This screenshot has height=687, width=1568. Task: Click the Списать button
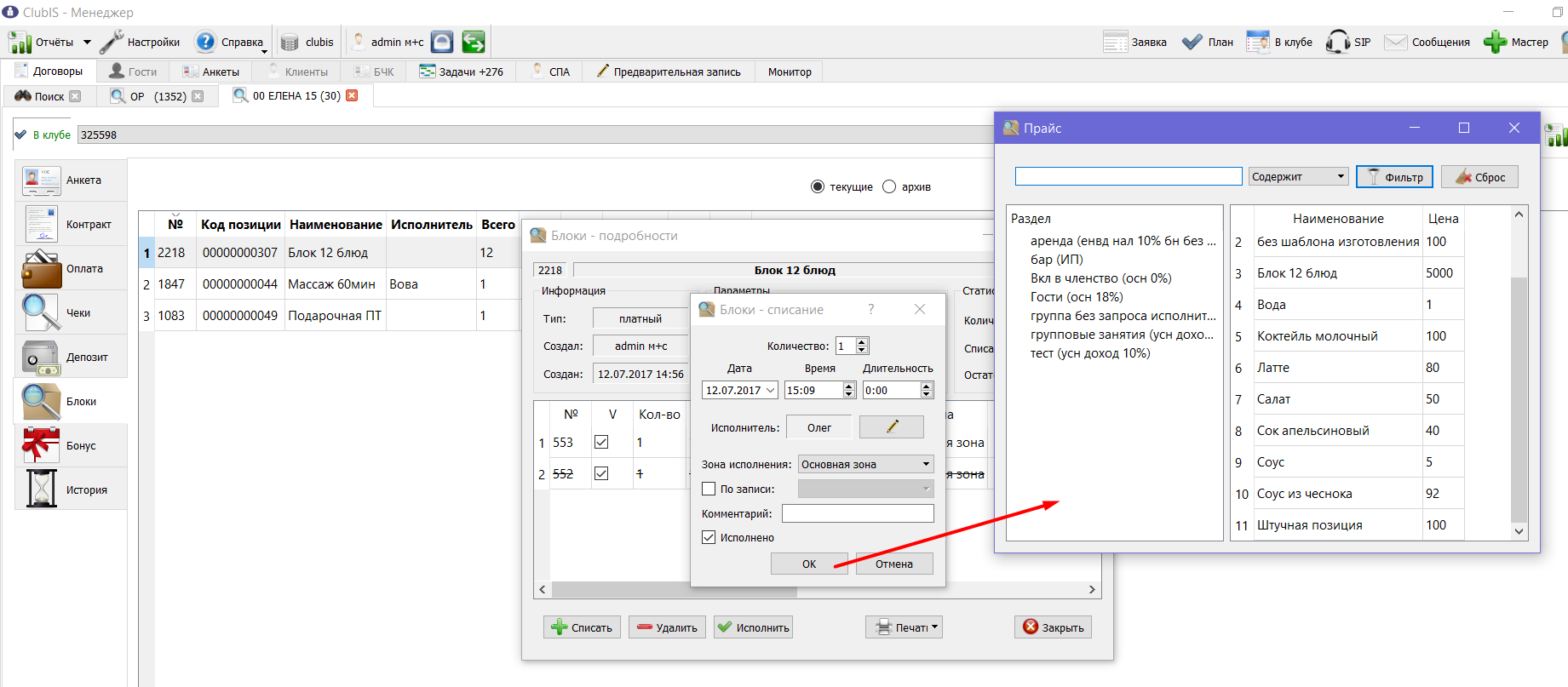tap(582, 627)
